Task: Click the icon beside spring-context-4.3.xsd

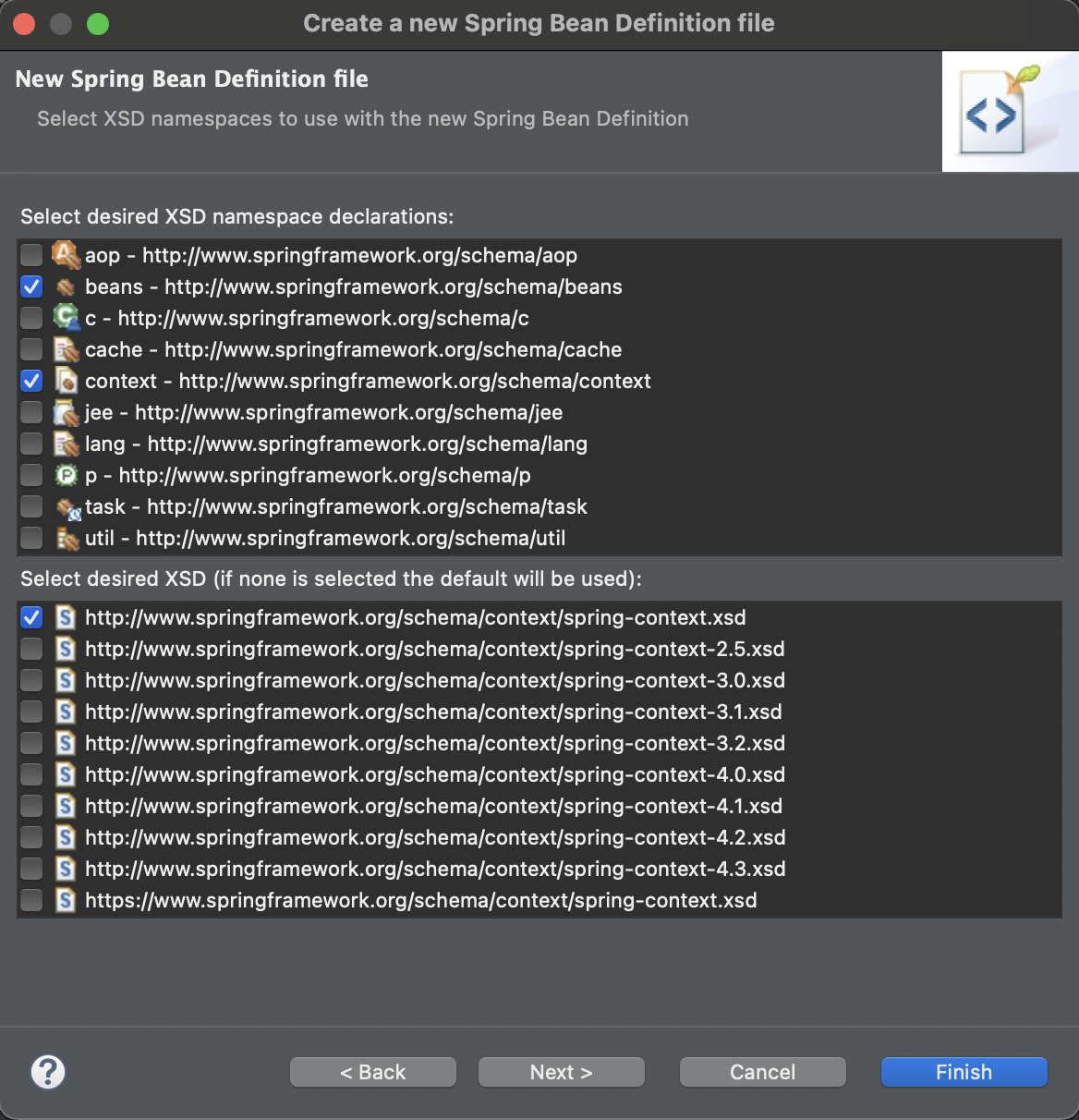Action: [66, 869]
